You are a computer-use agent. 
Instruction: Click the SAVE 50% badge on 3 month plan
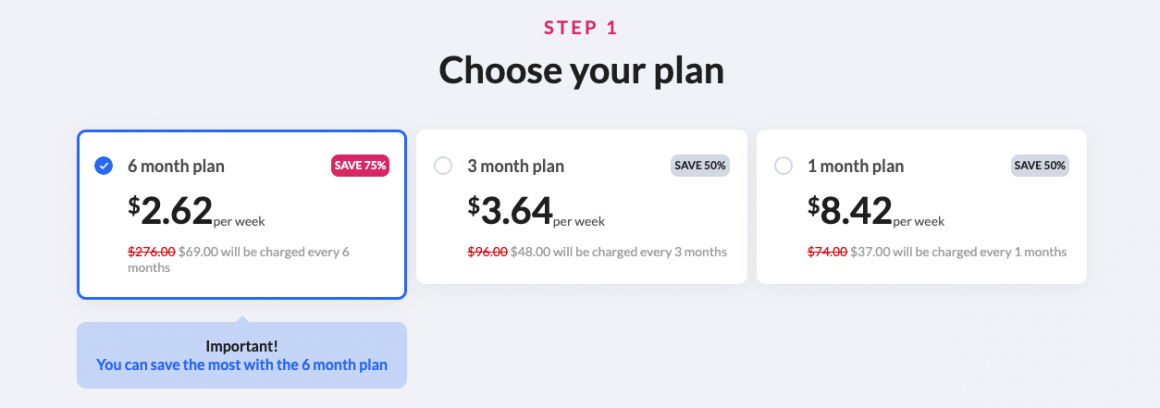700,165
